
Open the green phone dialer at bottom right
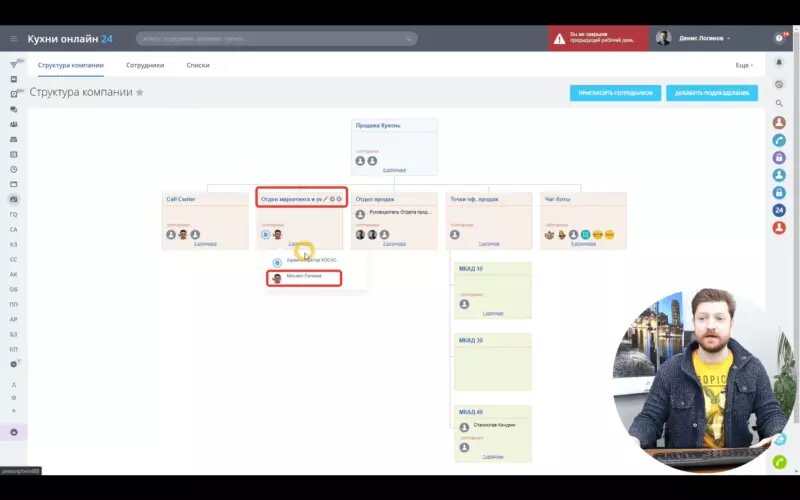(x=780, y=462)
